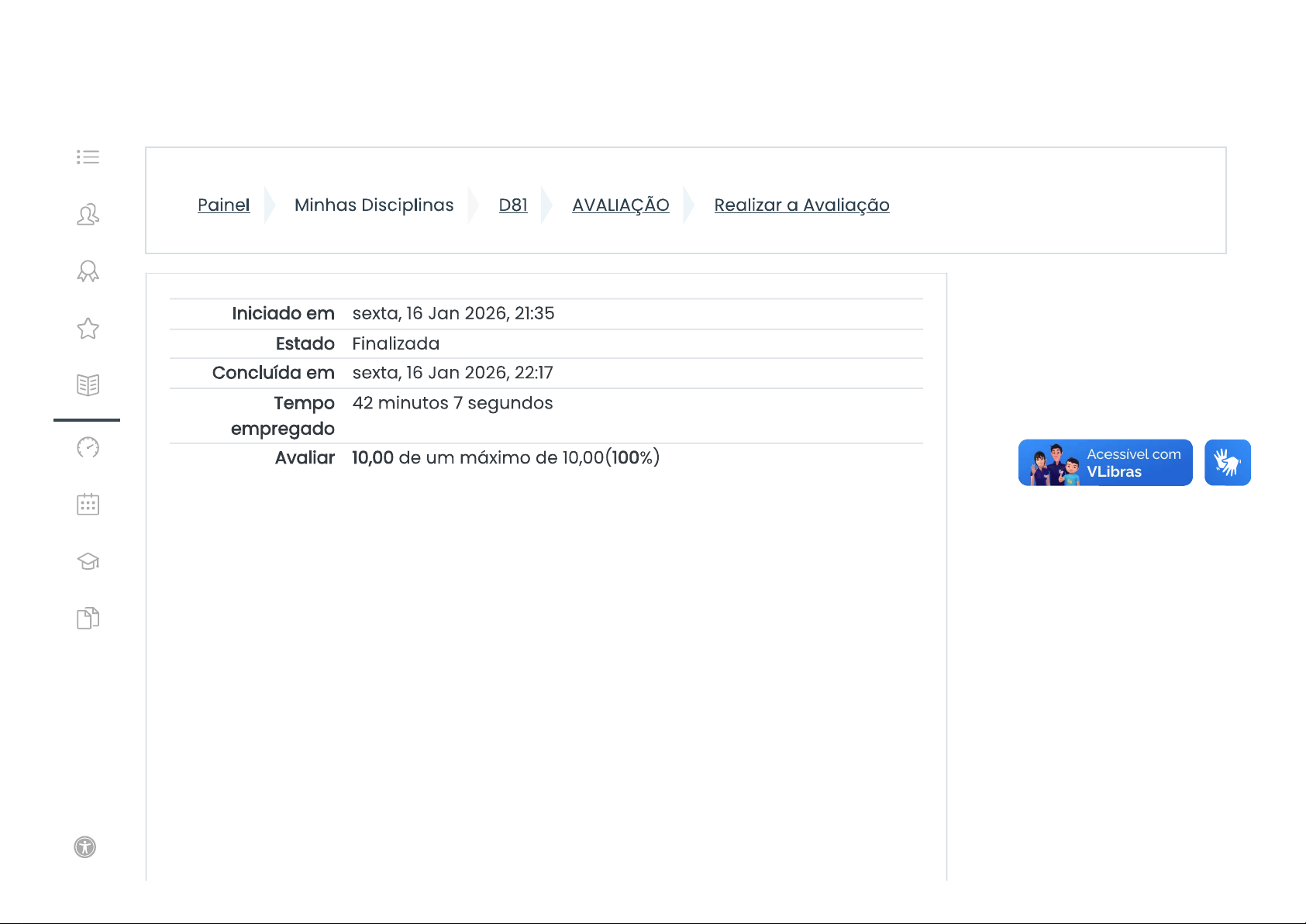Click the '42 minutos 7 segundos' duration
The image size is (1306, 924).
pos(452,404)
